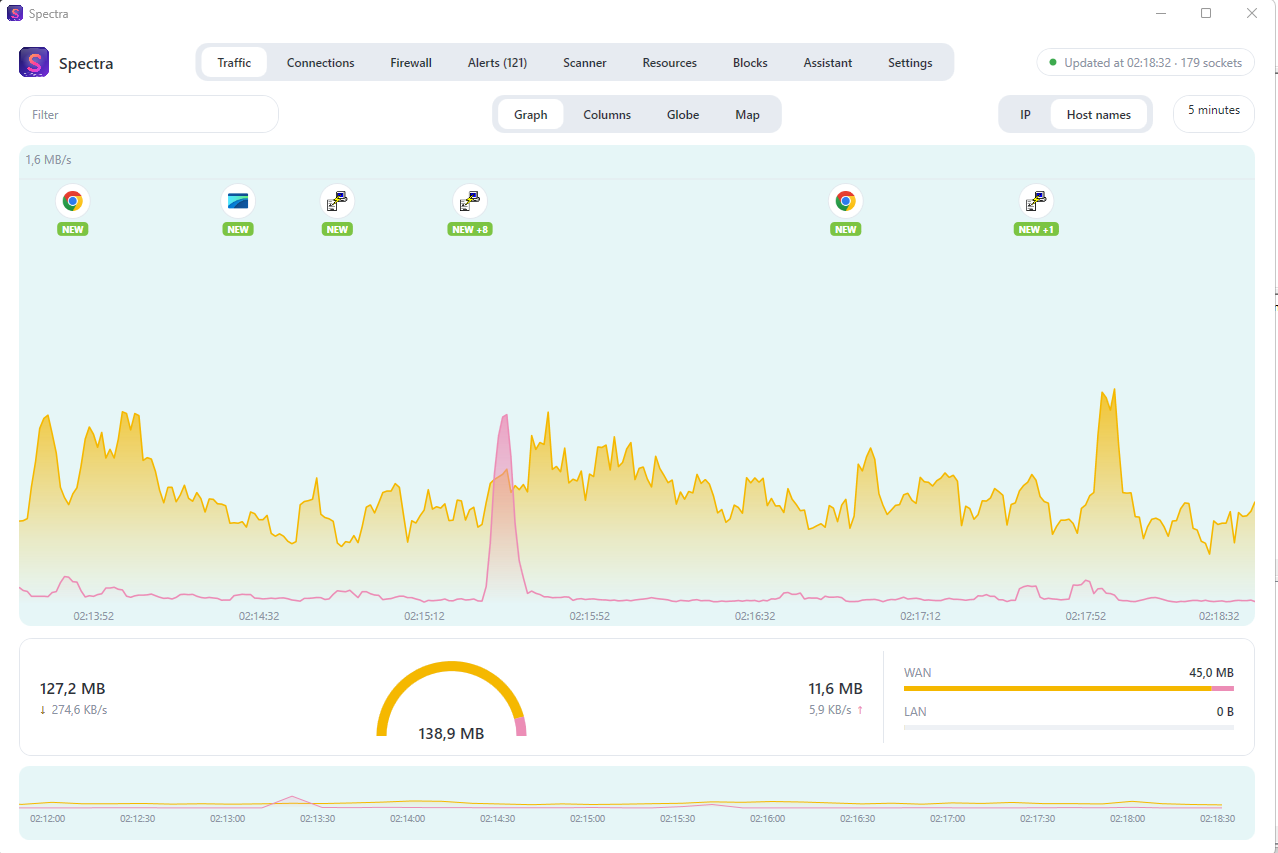
Task: Select the Columns view
Action: [607, 115]
